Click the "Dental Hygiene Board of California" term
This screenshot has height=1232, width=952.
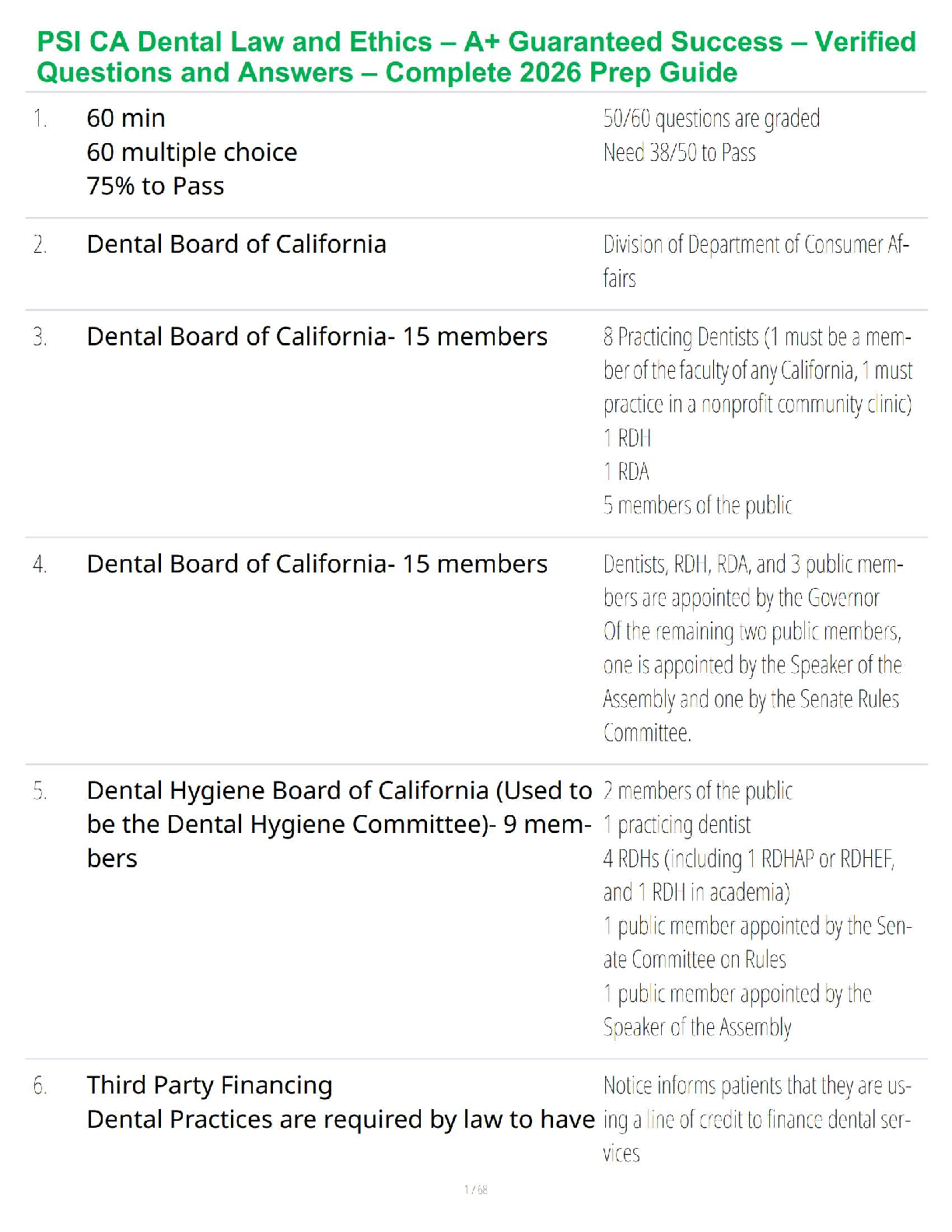pos(289,791)
